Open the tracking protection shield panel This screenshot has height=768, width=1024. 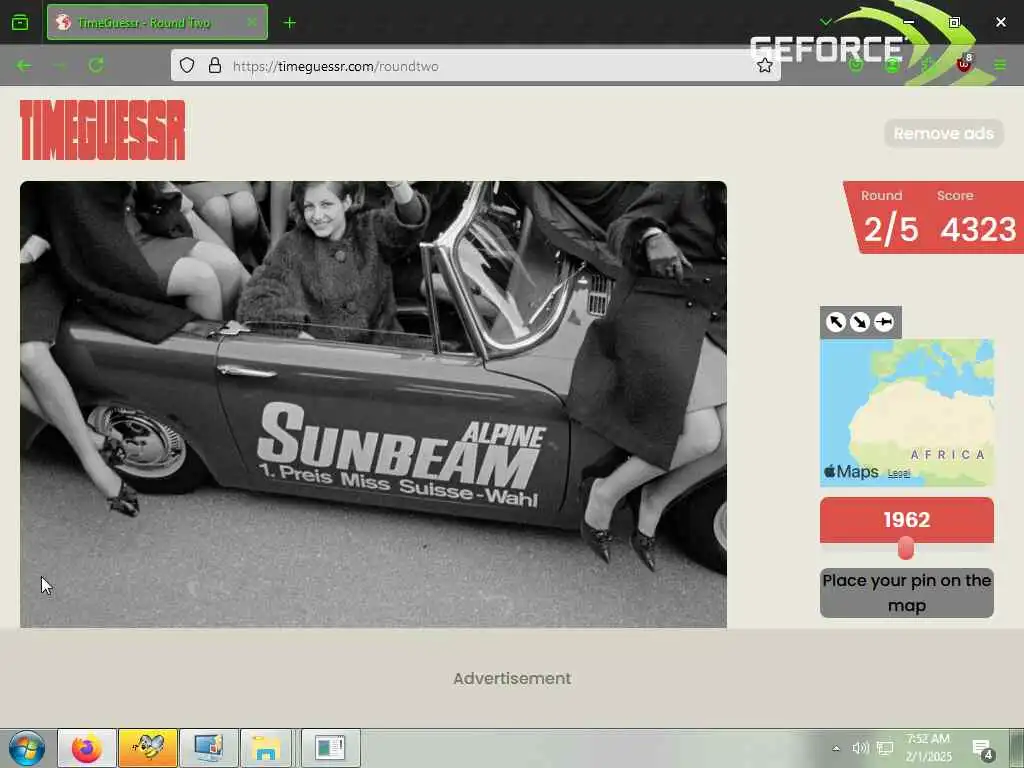[187, 65]
